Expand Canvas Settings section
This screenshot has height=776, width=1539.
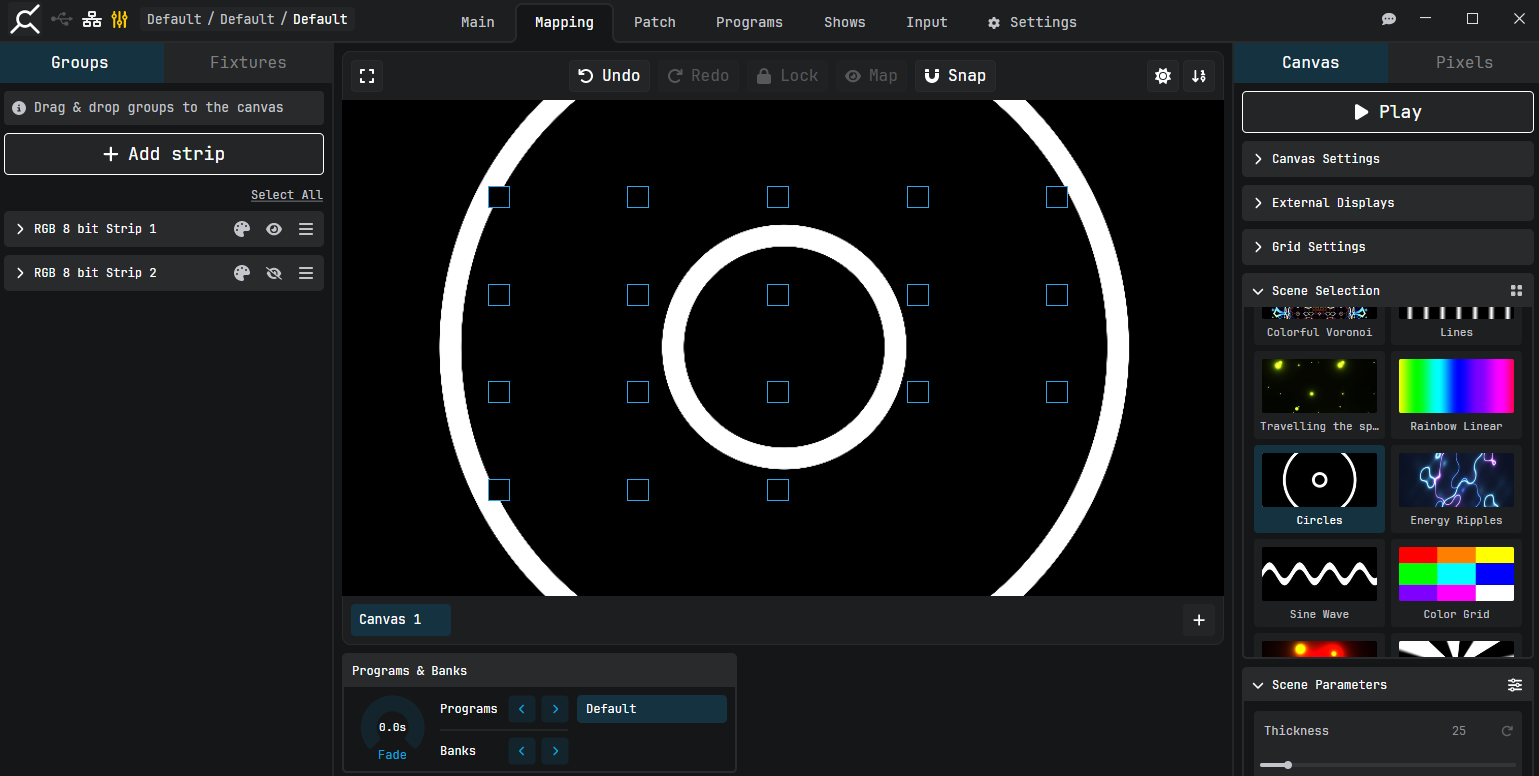point(1387,159)
